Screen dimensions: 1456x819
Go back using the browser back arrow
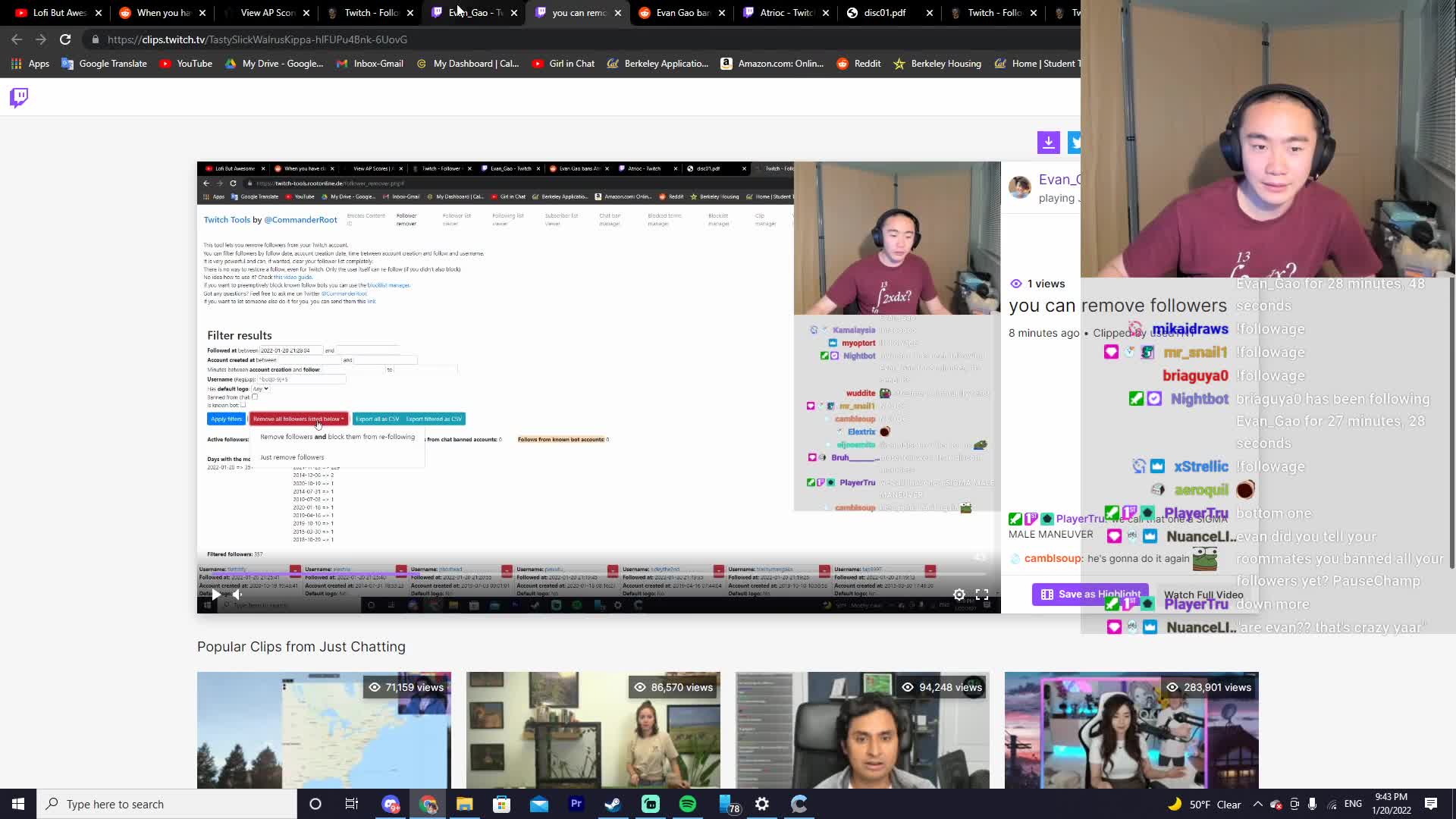point(17,39)
